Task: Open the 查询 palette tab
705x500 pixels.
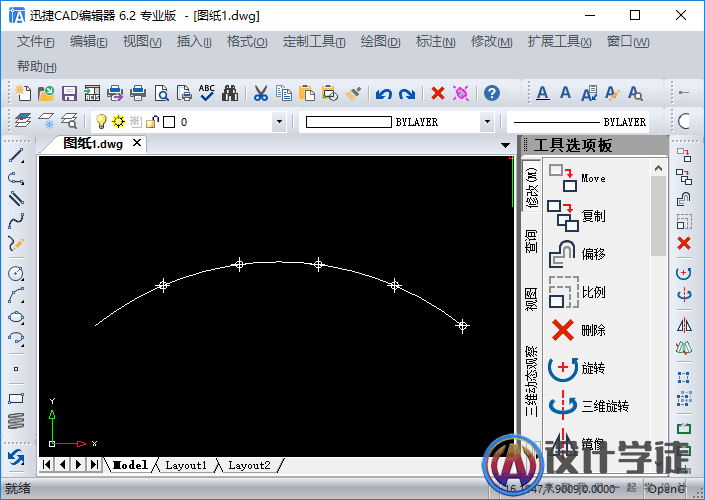Action: click(x=531, y=241)
